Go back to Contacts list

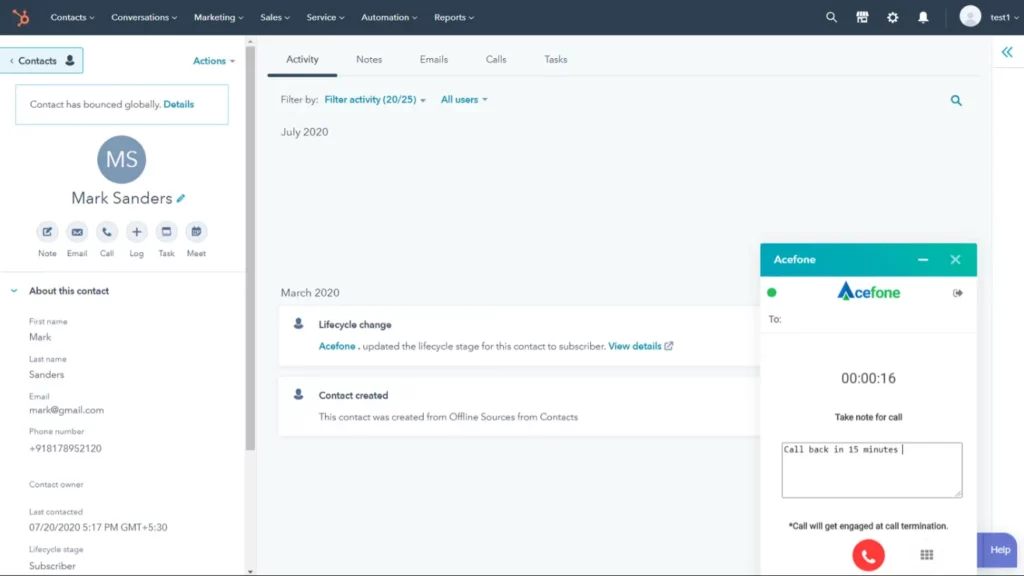pos(42,61)
